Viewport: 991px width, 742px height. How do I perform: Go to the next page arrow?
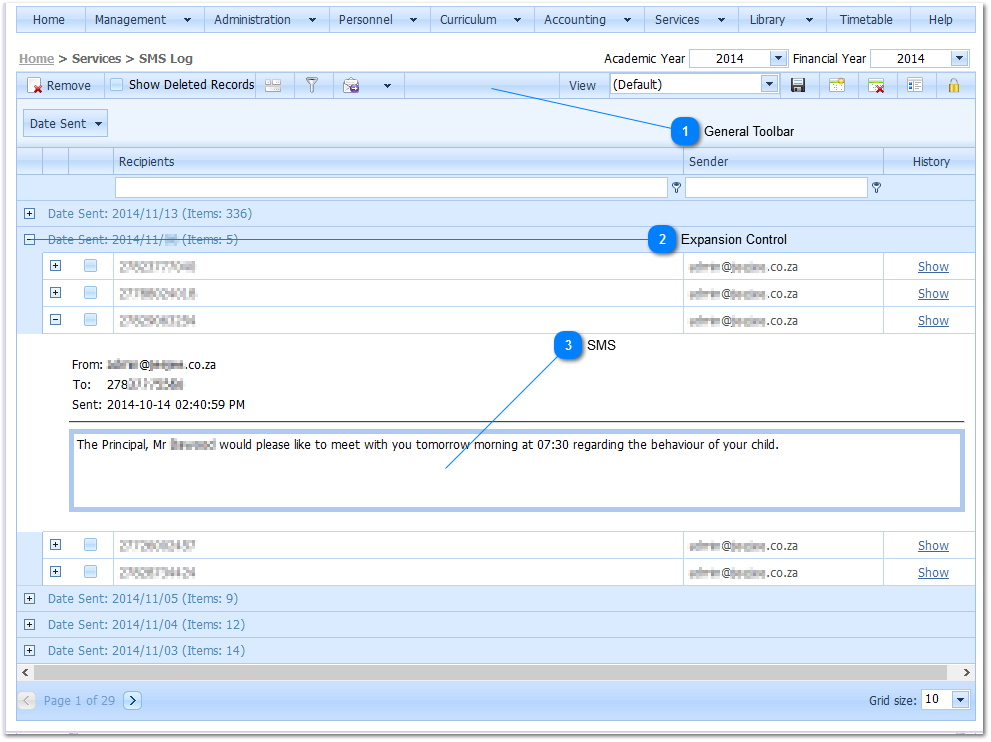[133, 700]
